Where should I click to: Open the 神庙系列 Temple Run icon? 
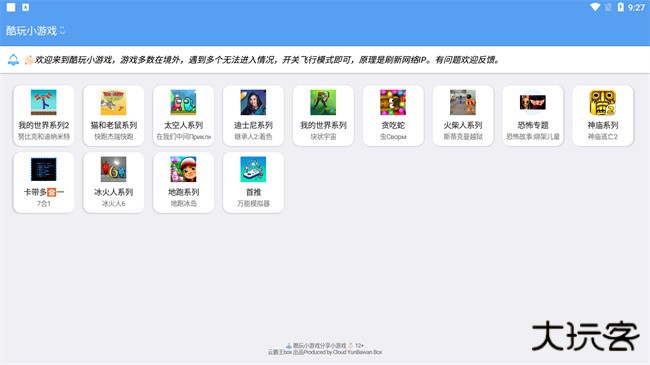pyautogui.click(x=603, y=102)
